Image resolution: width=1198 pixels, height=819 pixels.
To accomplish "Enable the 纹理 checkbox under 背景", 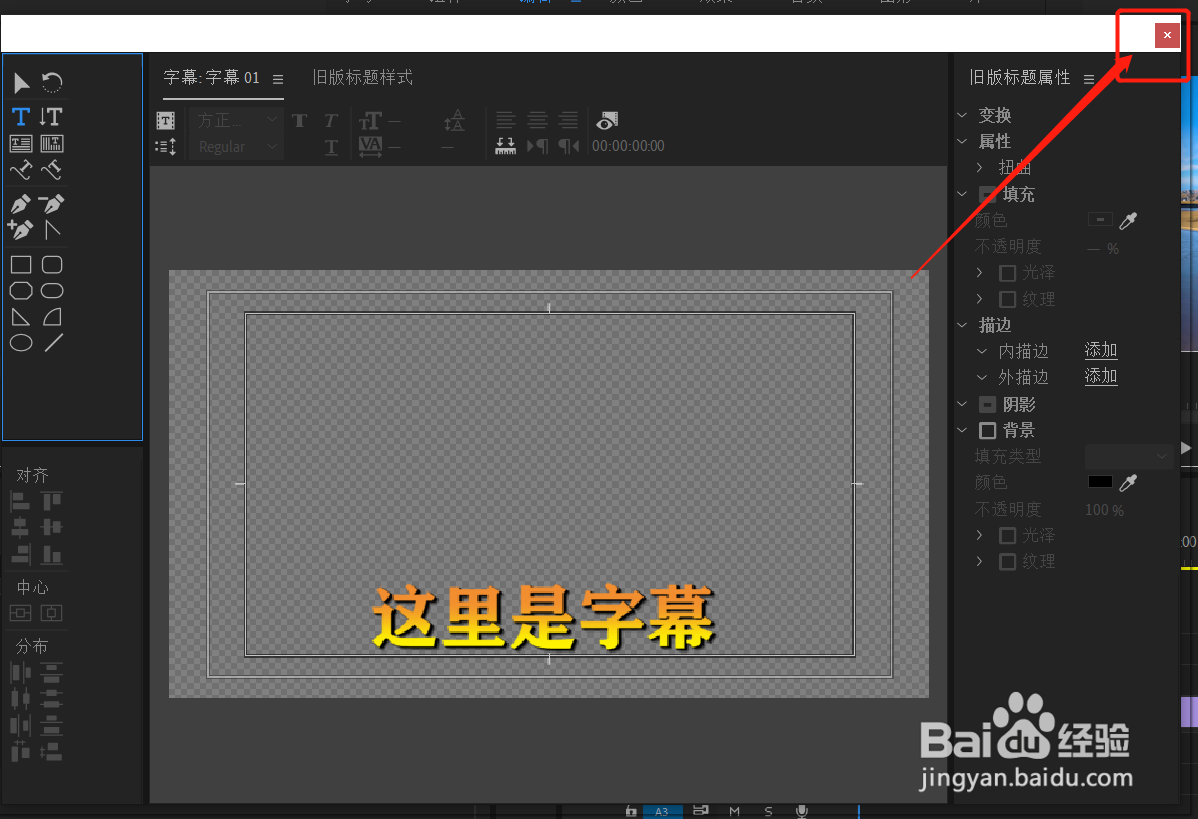I will point(1008,562).
